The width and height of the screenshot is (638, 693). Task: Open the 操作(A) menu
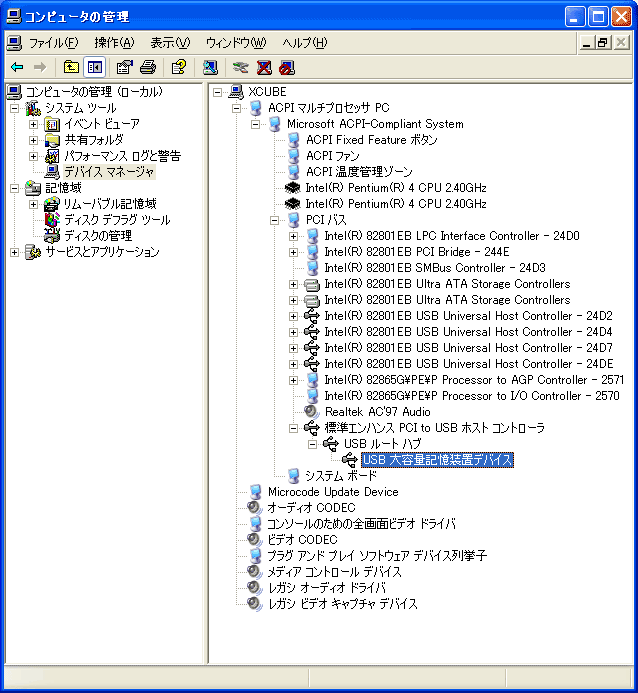(x=114, y=43)
